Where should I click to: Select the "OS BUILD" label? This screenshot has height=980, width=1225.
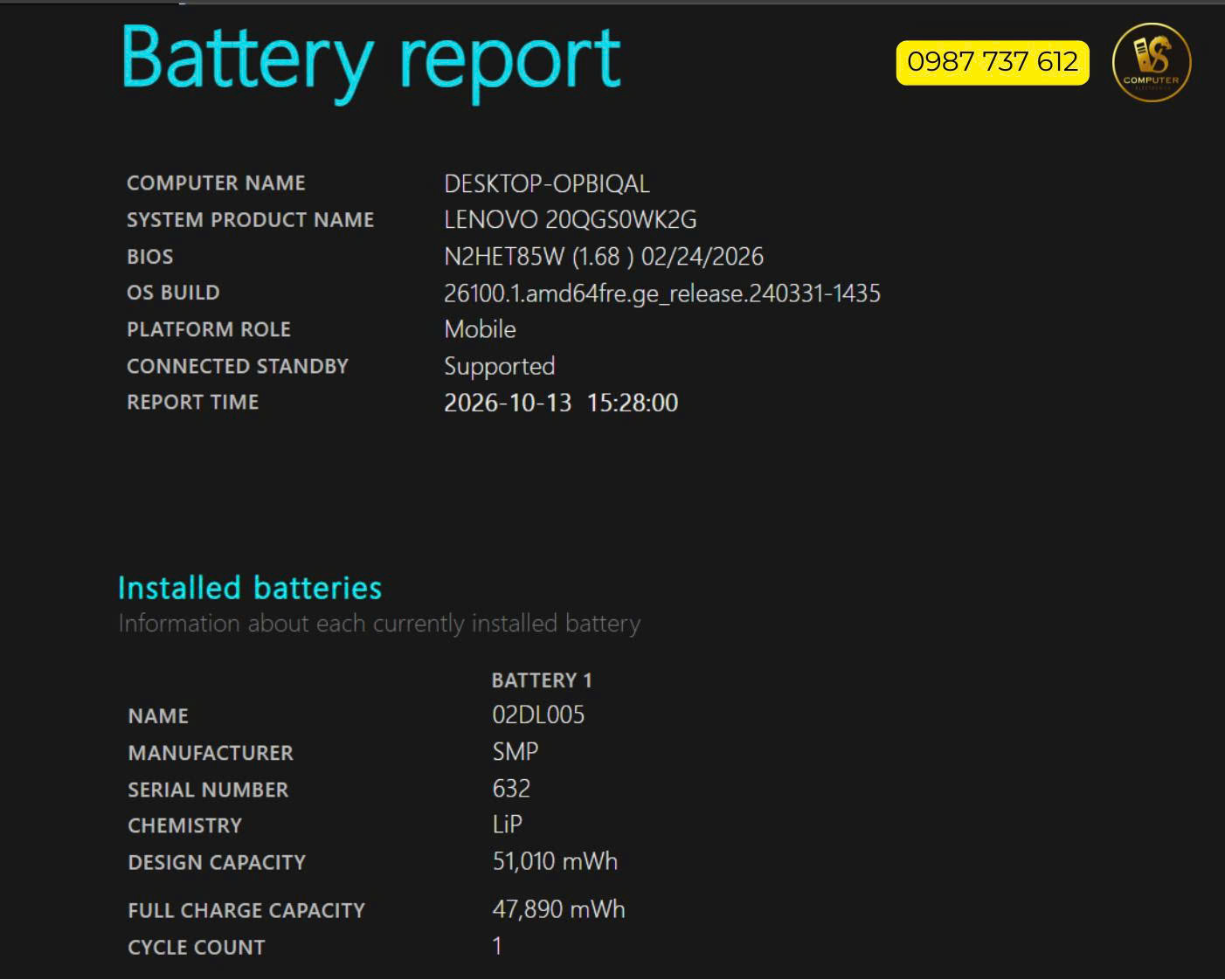point(173,293)
